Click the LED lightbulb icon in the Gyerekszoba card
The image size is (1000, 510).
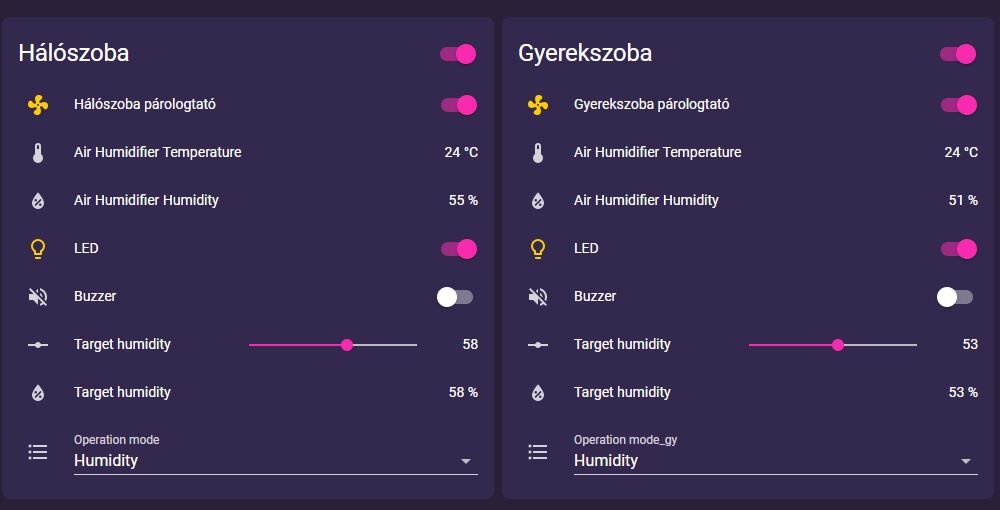pyautogui.click(x=538, y=249)
